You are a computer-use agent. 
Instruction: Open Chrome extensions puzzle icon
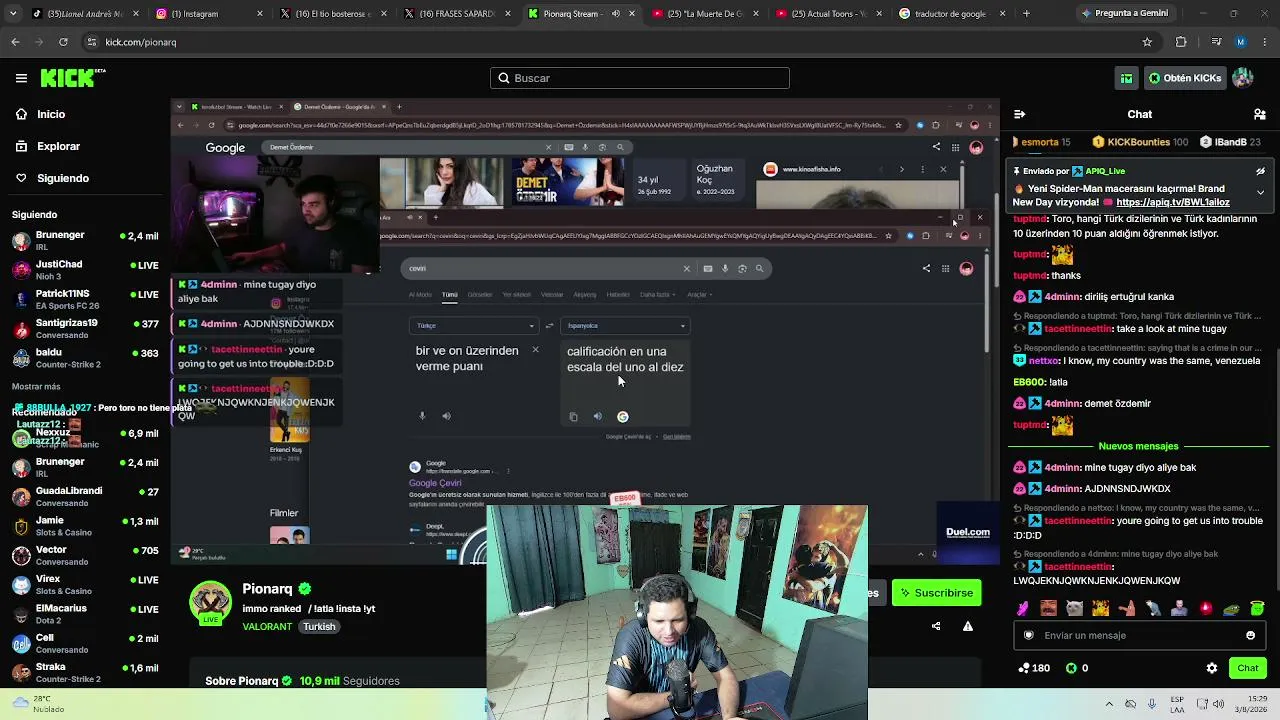(1181, 42)
